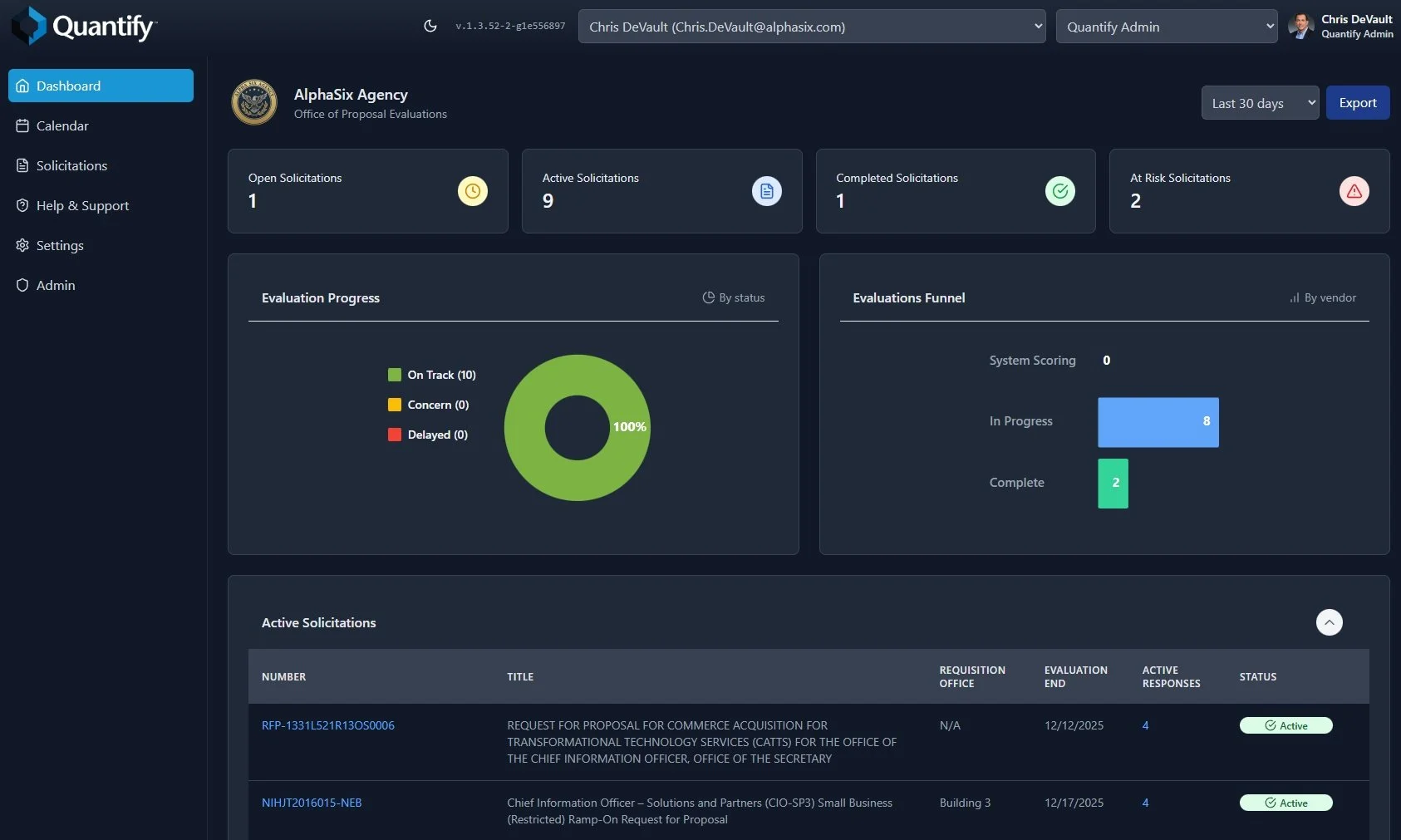The width and height of the screenshot is (1401, 840).
Task: Click the Open Solicitations count card
Action: click(368, 191)
